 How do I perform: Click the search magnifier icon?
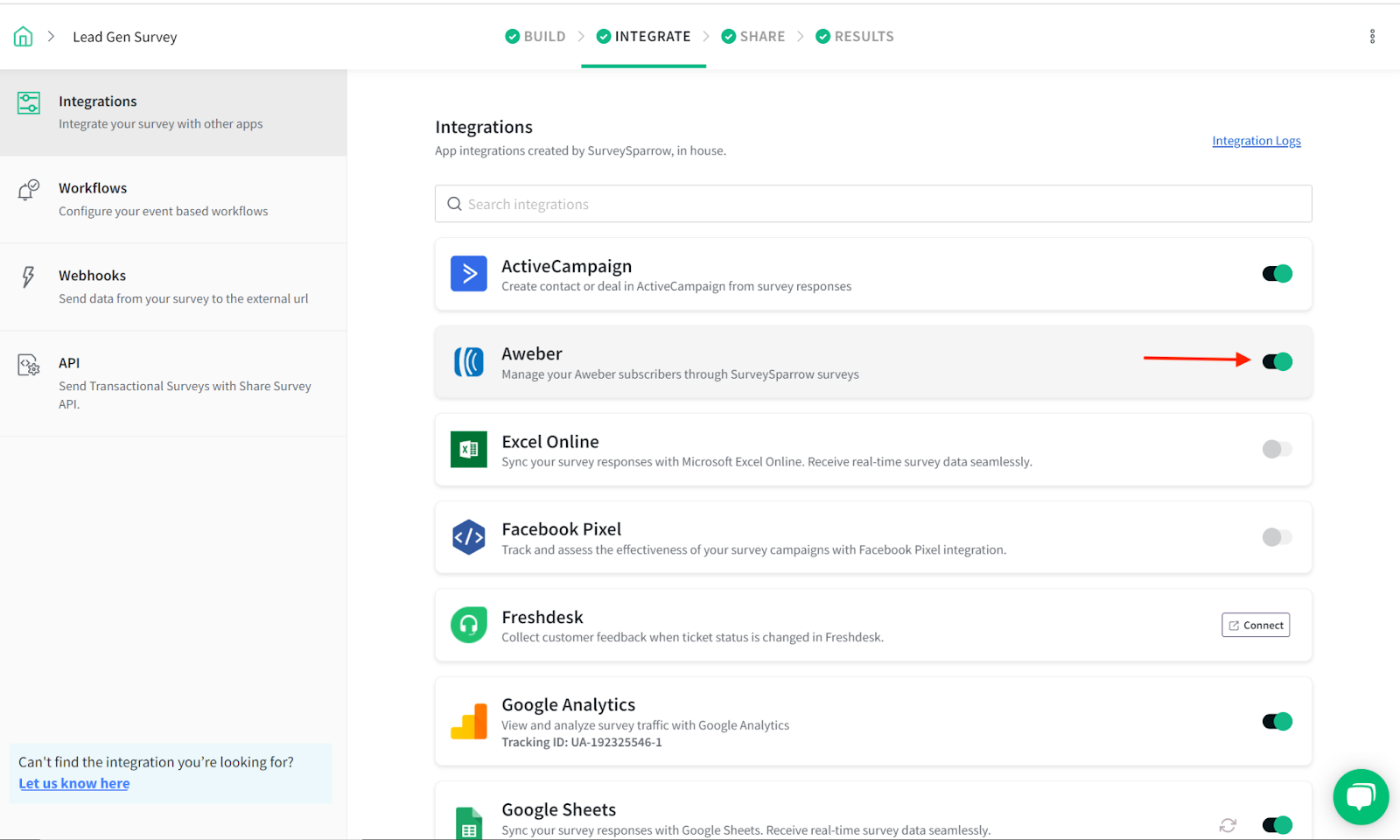454,204
